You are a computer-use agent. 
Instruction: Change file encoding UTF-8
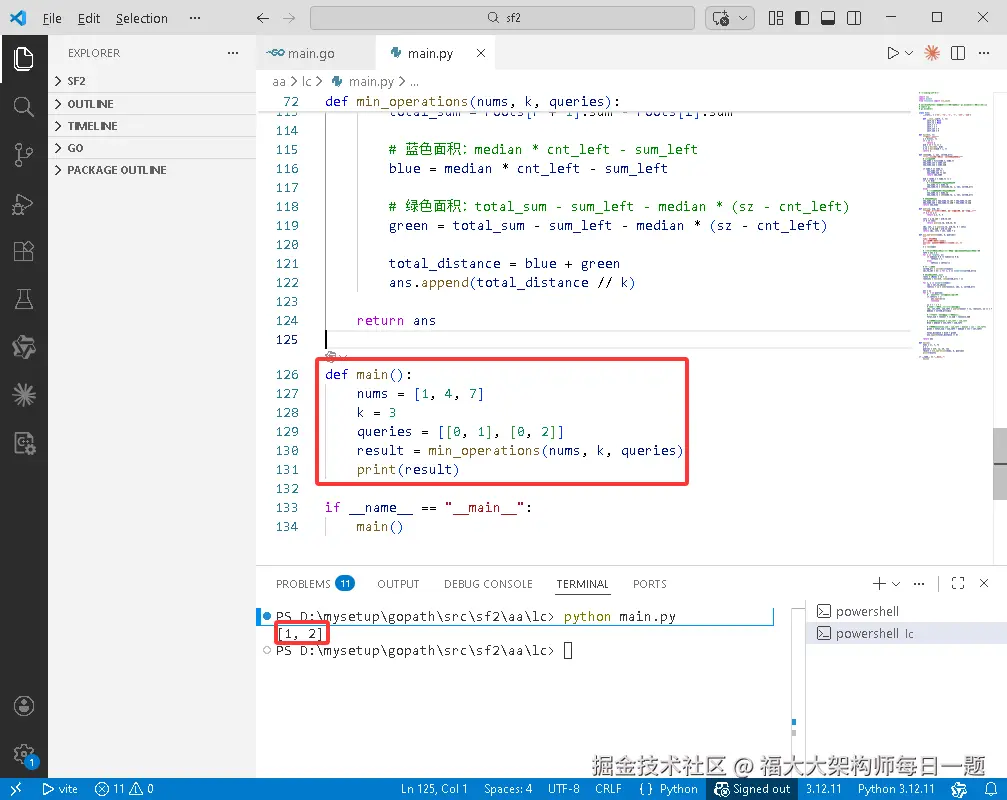[x=564, y=788]
